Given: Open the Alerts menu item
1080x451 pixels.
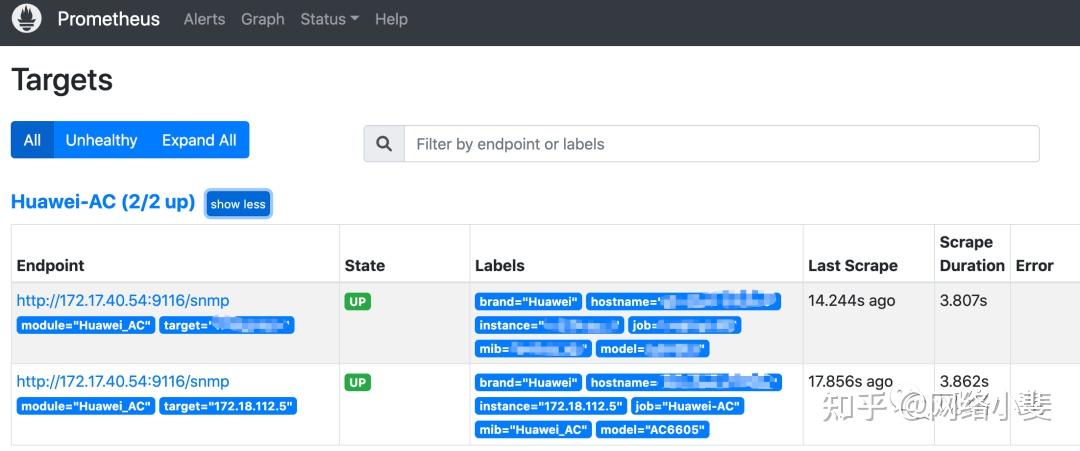Looking at the screenshot, I should pyautogui.click(x=204, y=19).
